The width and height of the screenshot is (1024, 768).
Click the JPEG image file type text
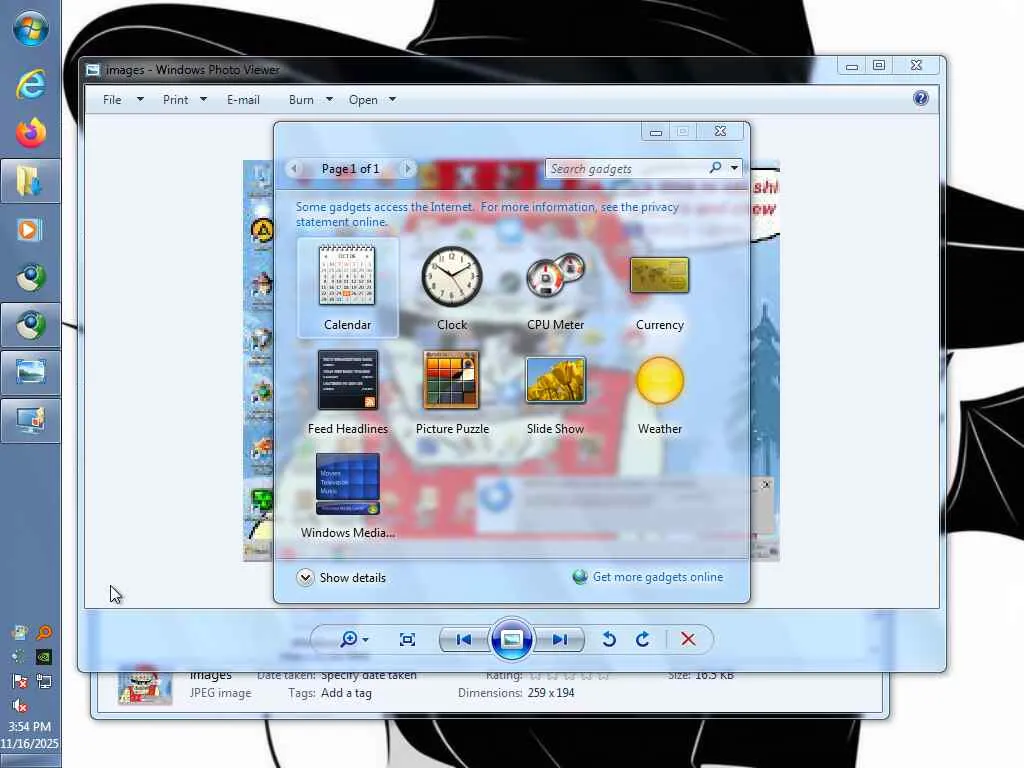tap(220, 693)
